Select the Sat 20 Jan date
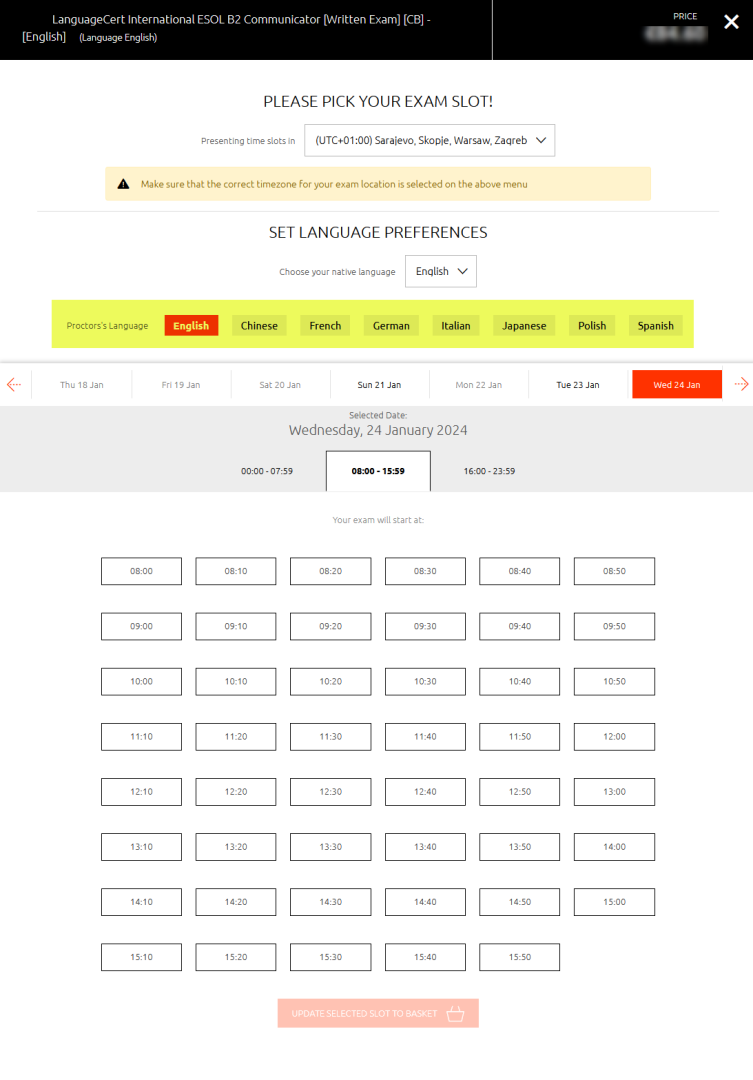This screenshot has height=1080, width=753. tap(280, 384)
